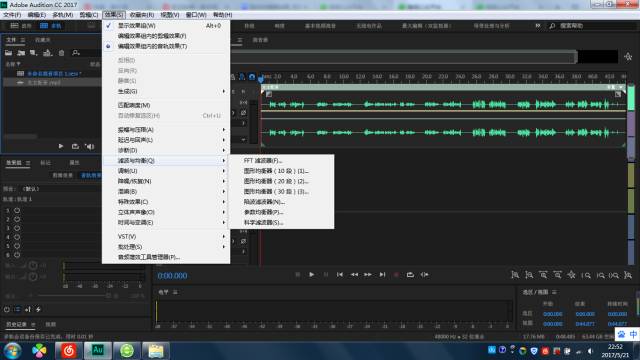Click the Play button in the transport controls

click(311, 275)
